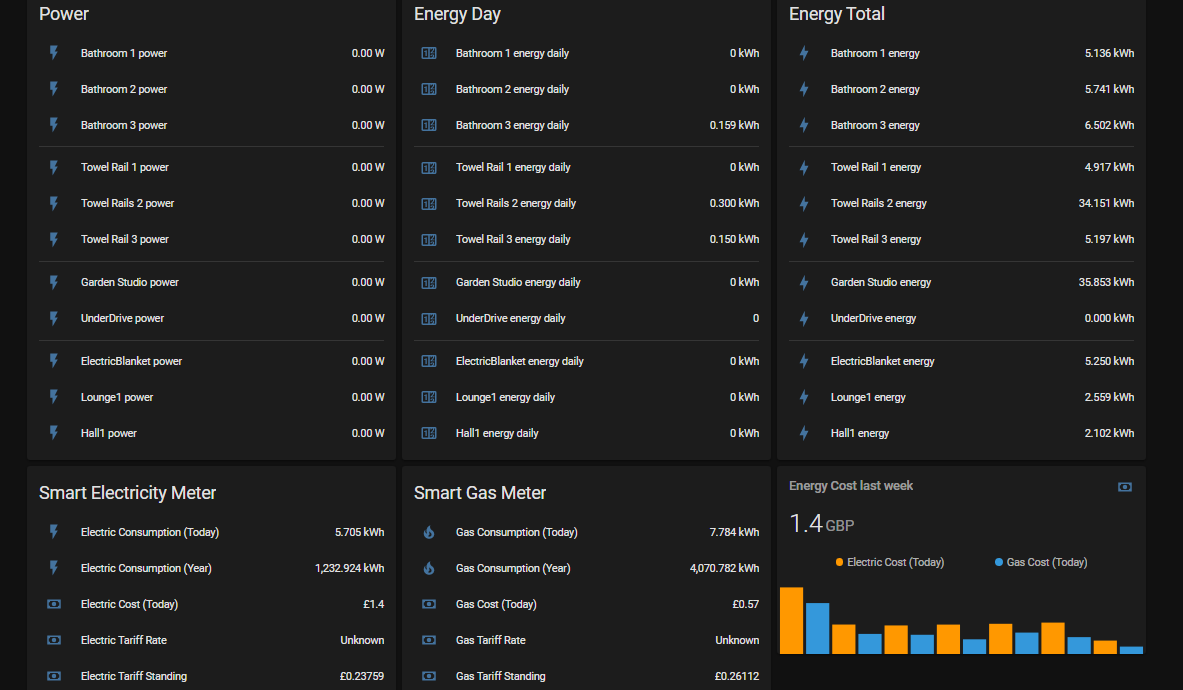Open the Bathroom 3 energy daily reading
This screenshot has height=690, width=1183.
pyautogui.click(x=513, y=125)
